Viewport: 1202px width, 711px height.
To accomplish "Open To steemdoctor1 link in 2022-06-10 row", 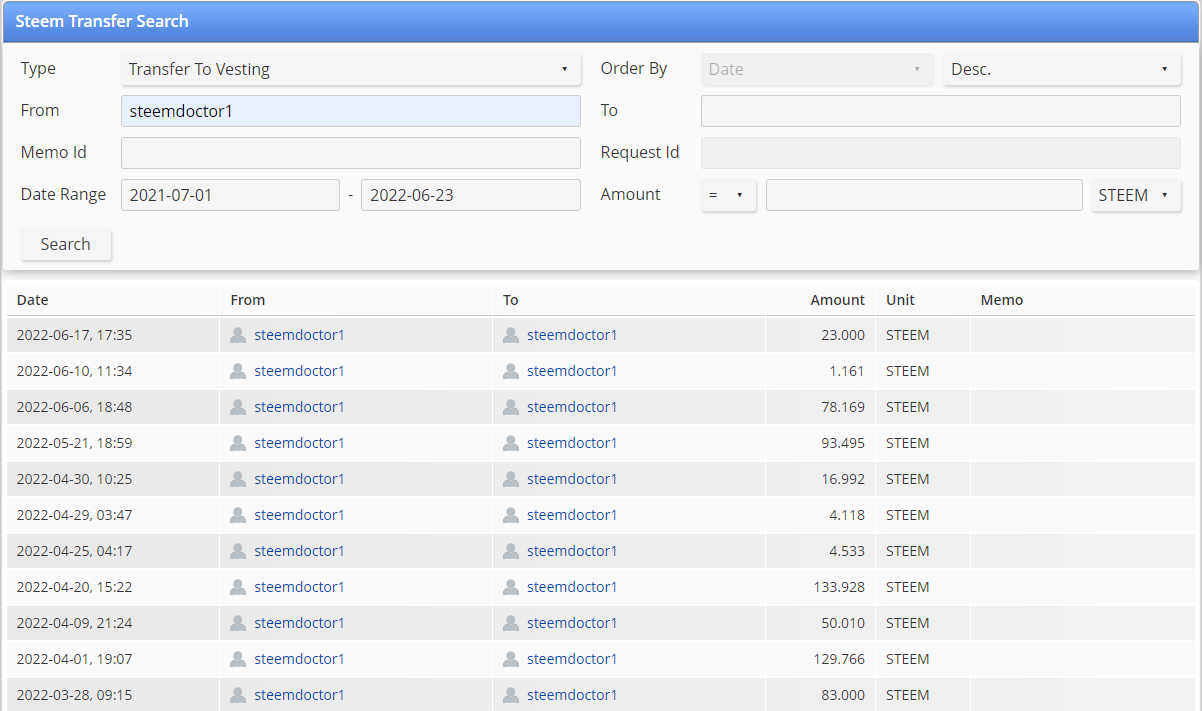I will [572, 371].
